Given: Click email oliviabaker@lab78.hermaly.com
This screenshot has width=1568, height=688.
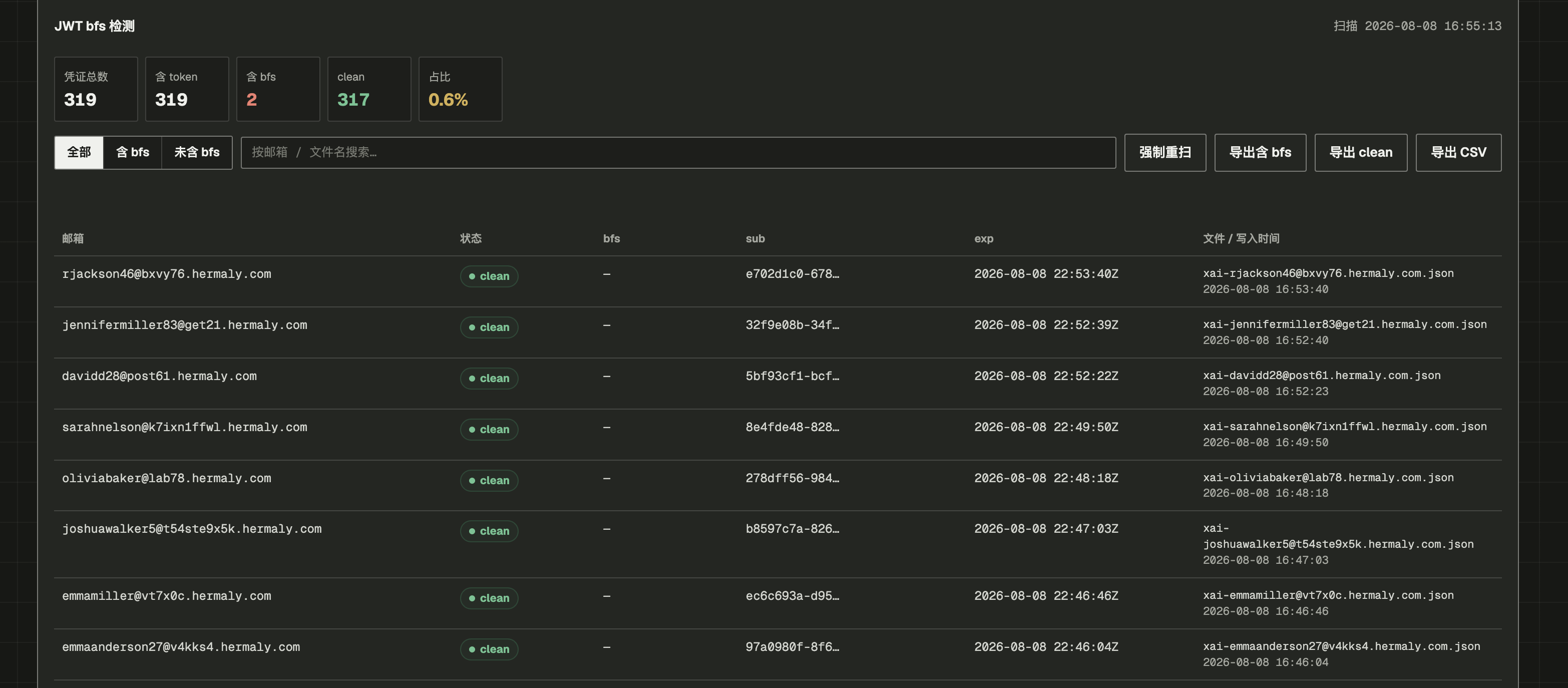Looking at the screenshot, I should [167, 479].
